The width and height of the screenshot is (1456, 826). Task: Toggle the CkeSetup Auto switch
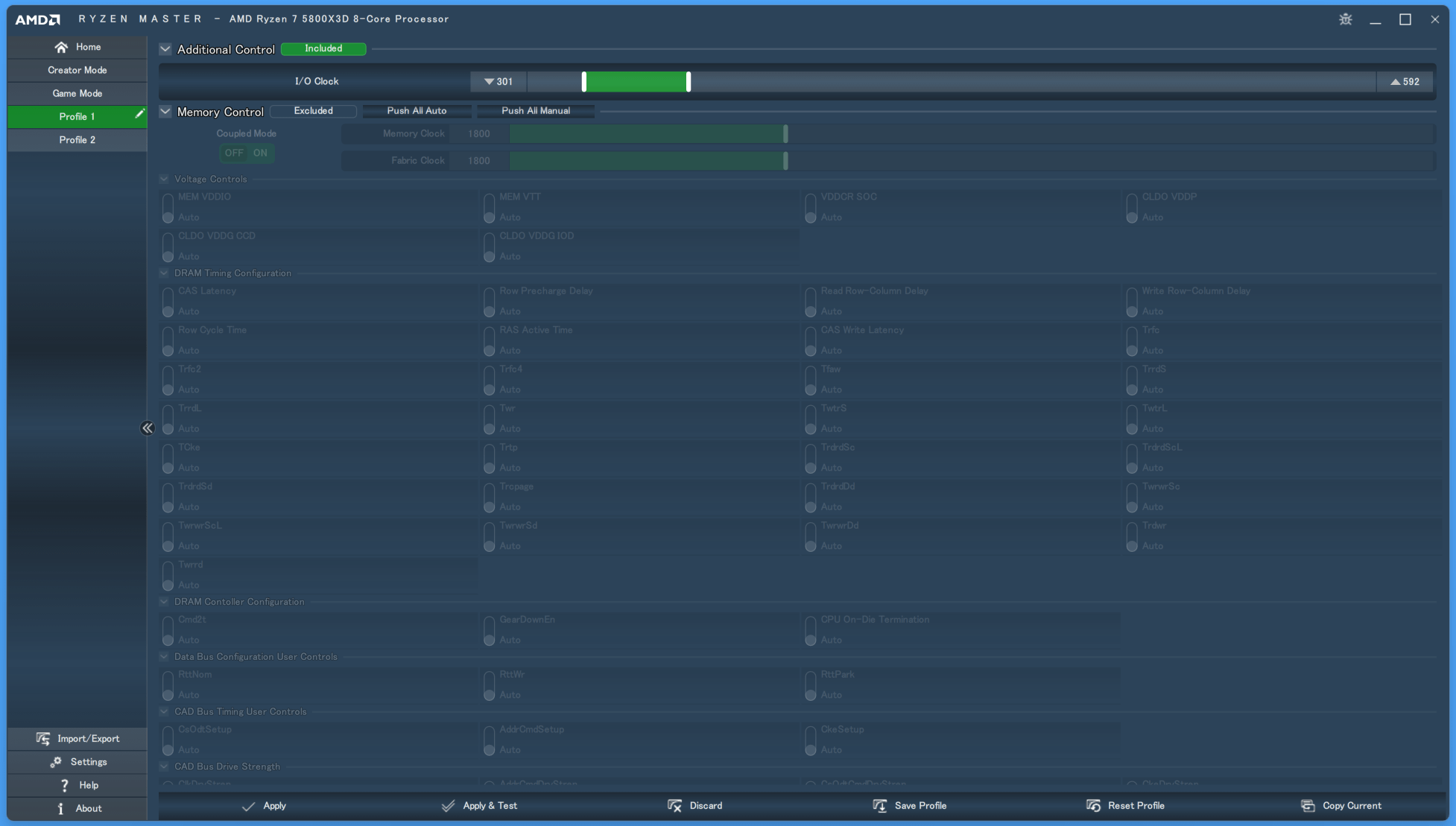pyautogui.click(x=810, y=741)
